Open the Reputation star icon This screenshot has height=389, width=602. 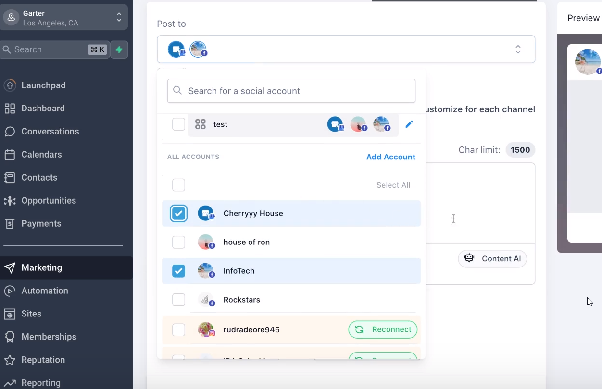click(10, 360)
